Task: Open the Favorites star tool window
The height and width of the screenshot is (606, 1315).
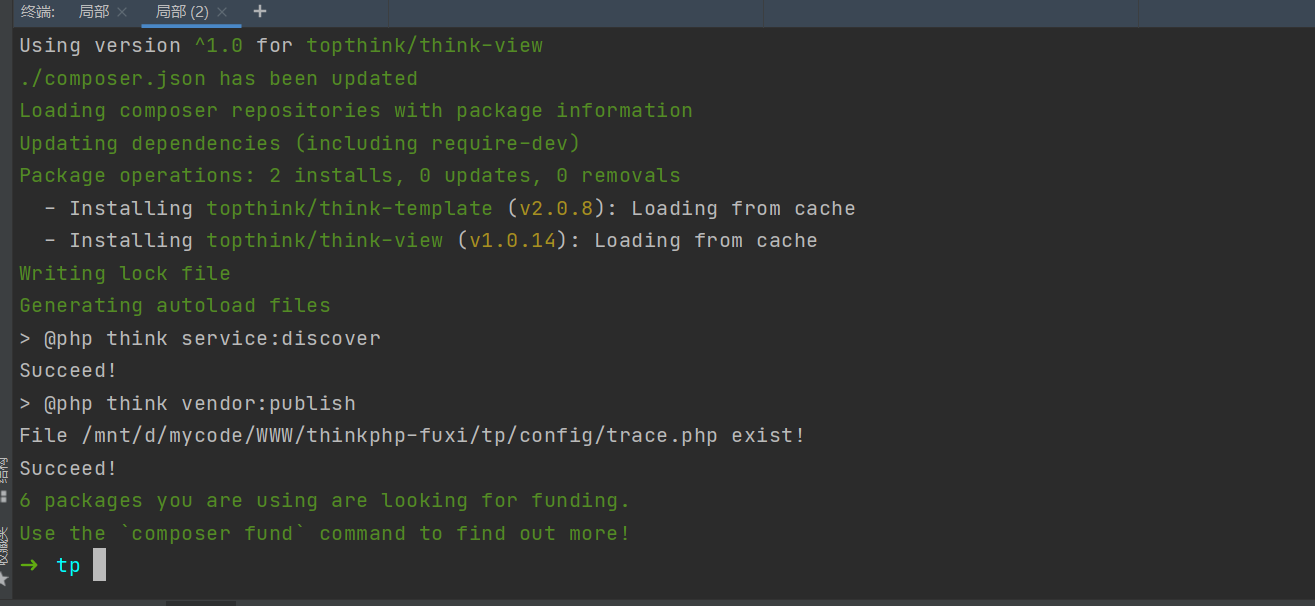Action: click(x=5, y=578)
